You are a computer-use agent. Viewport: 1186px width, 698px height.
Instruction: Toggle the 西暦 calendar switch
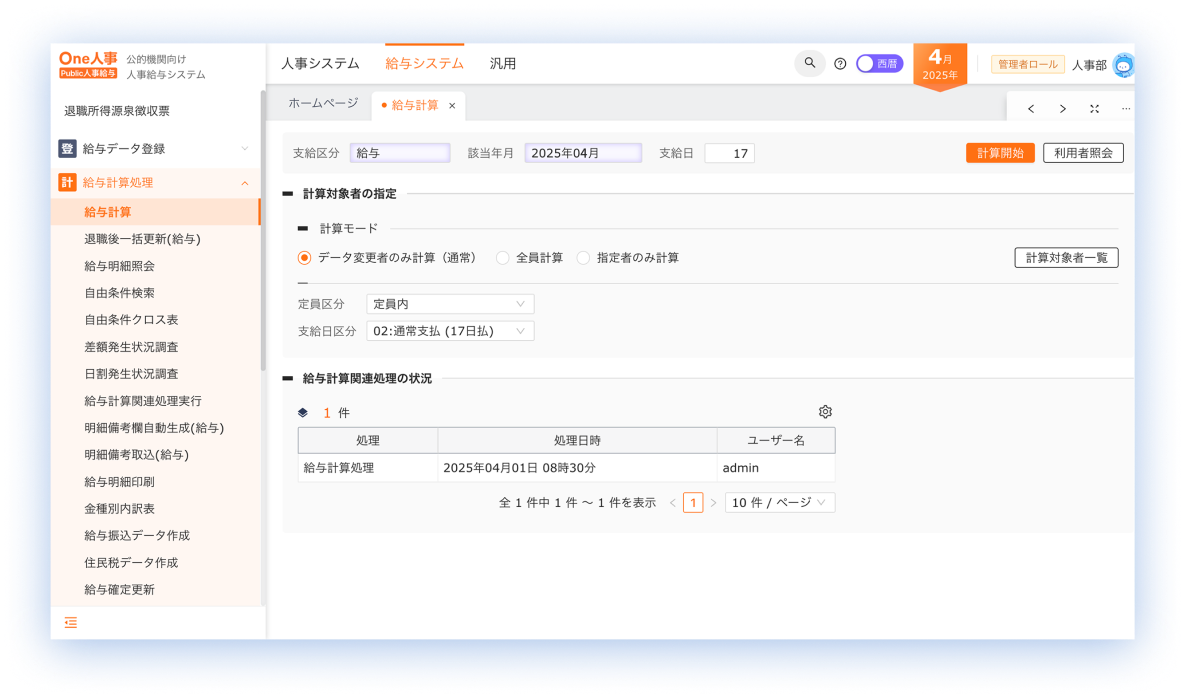tap(880, 64)
